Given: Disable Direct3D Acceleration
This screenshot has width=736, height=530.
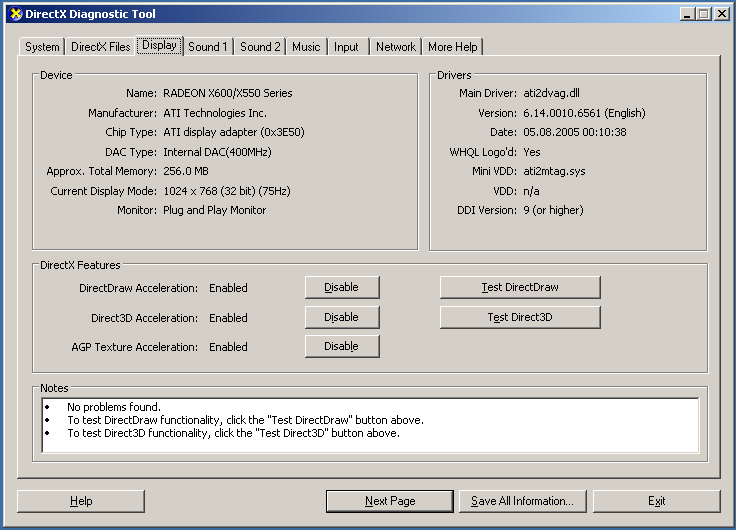Looking at the screenshot, I should 342,317.
